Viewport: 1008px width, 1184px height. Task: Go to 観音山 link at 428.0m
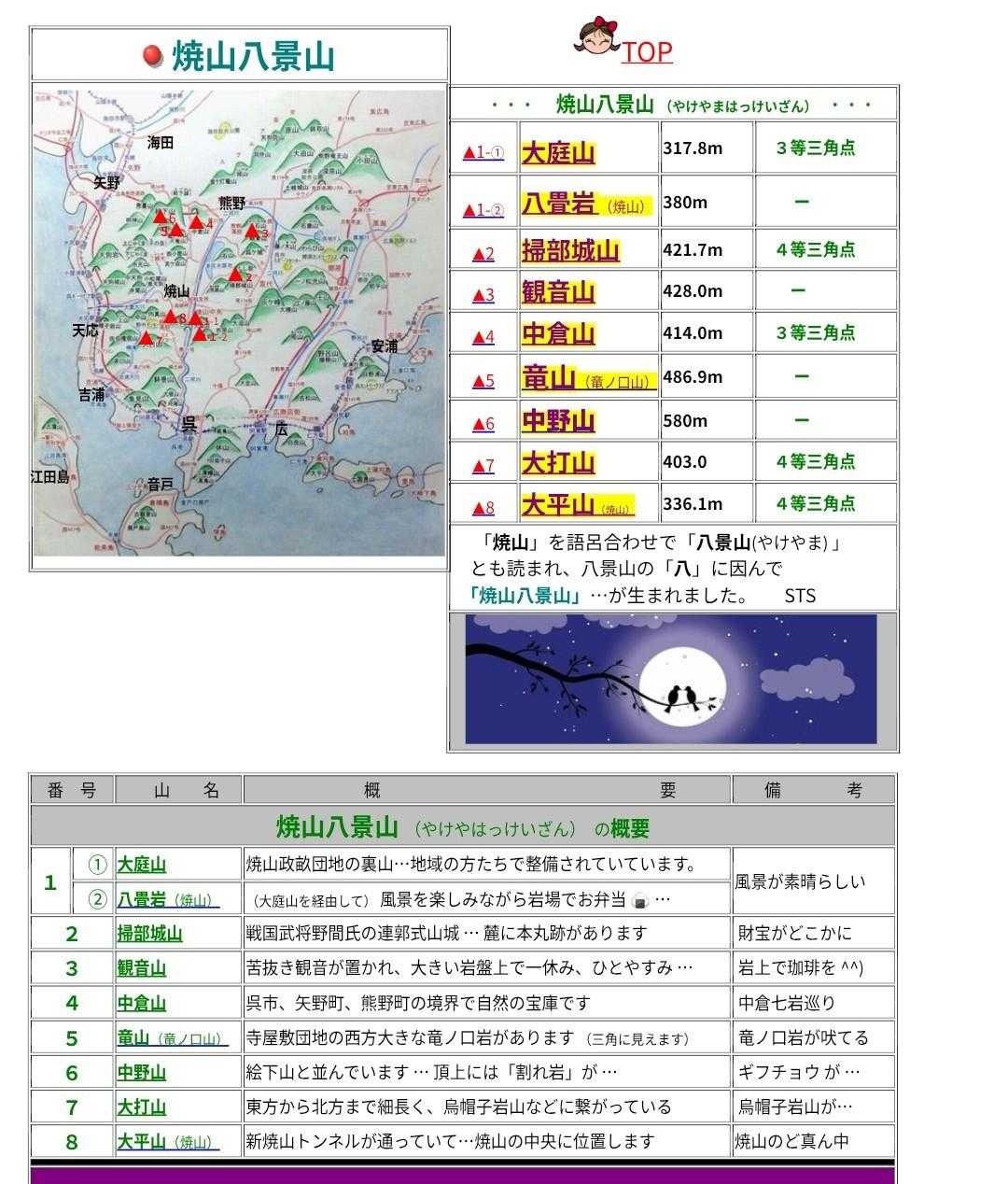558,292
